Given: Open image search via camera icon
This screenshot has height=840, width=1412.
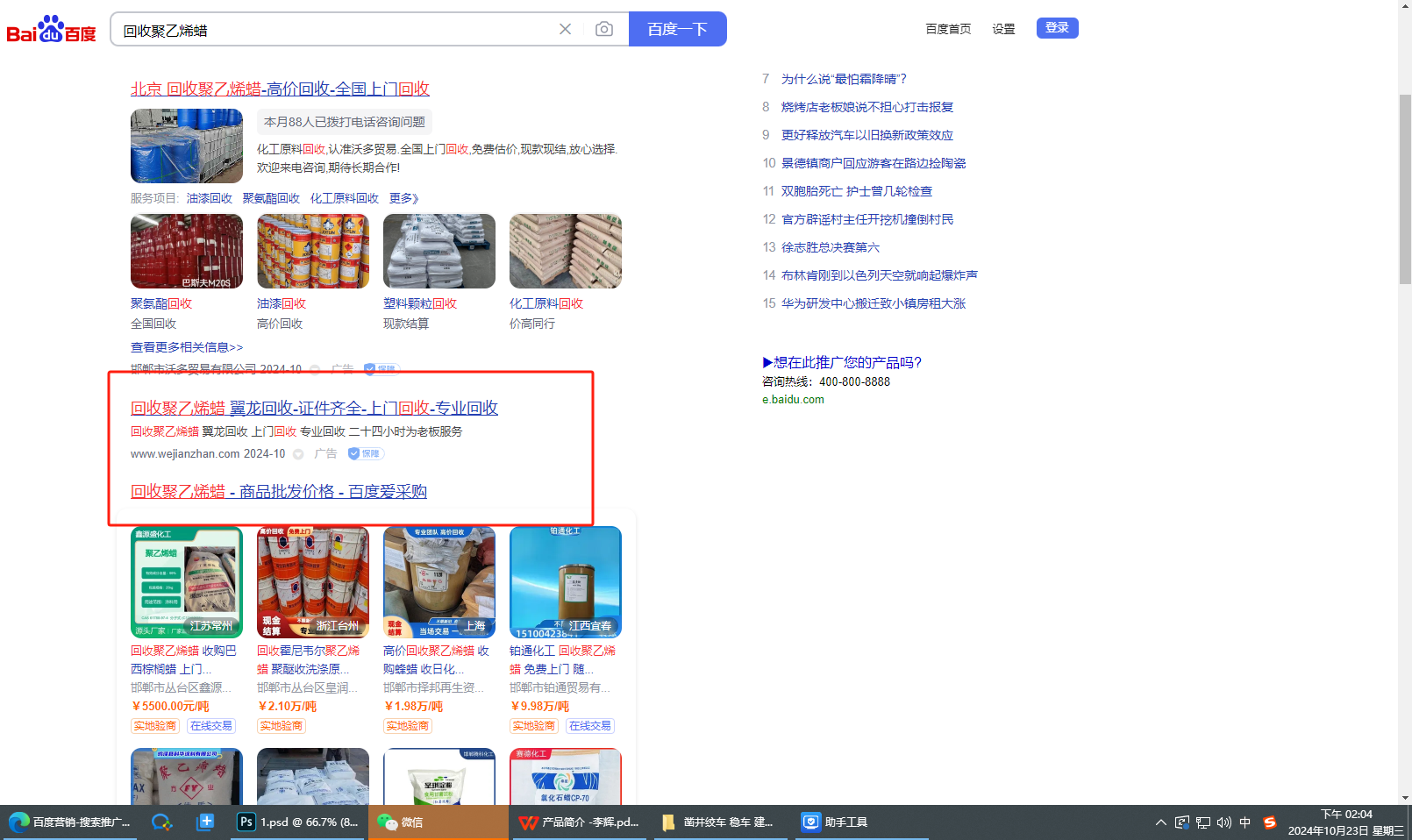Looking at the screenshot, I should click(604, 29).
